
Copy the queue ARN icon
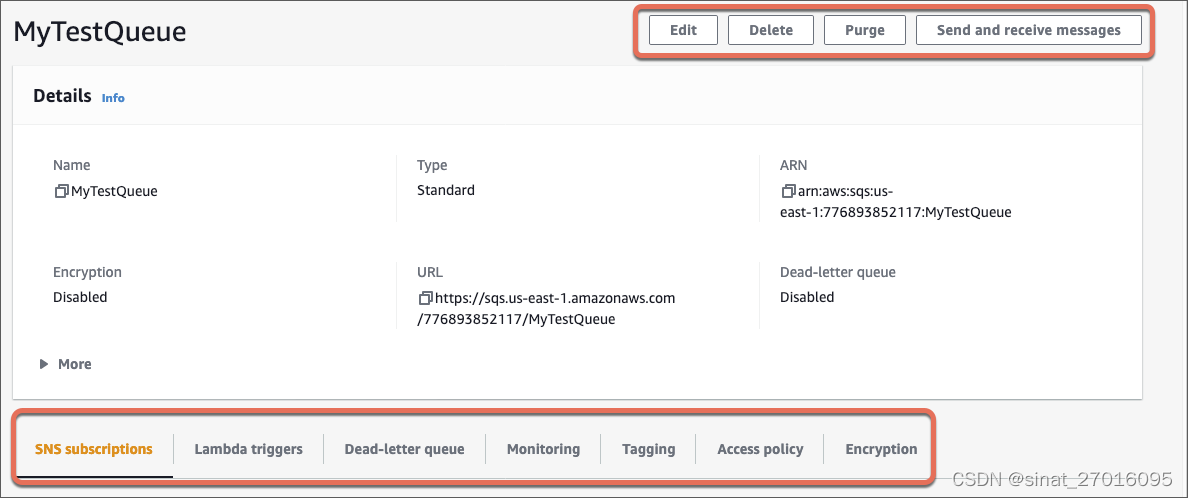point(788,190)
